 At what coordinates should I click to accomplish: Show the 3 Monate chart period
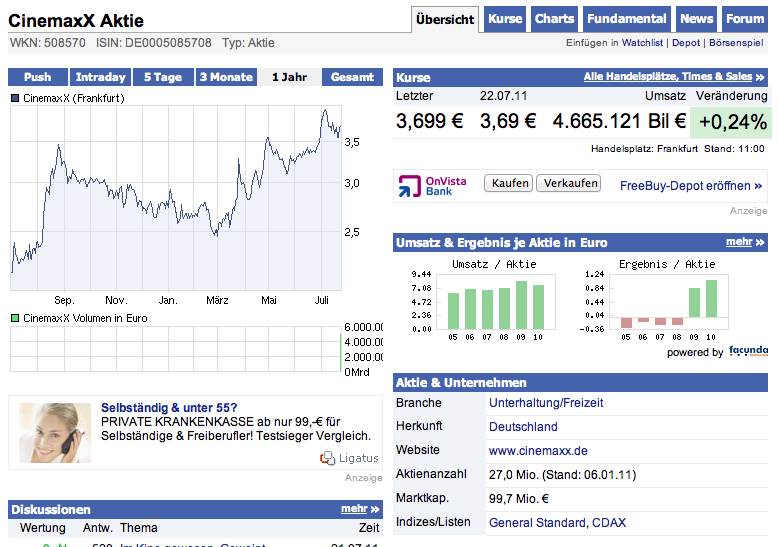225,77
